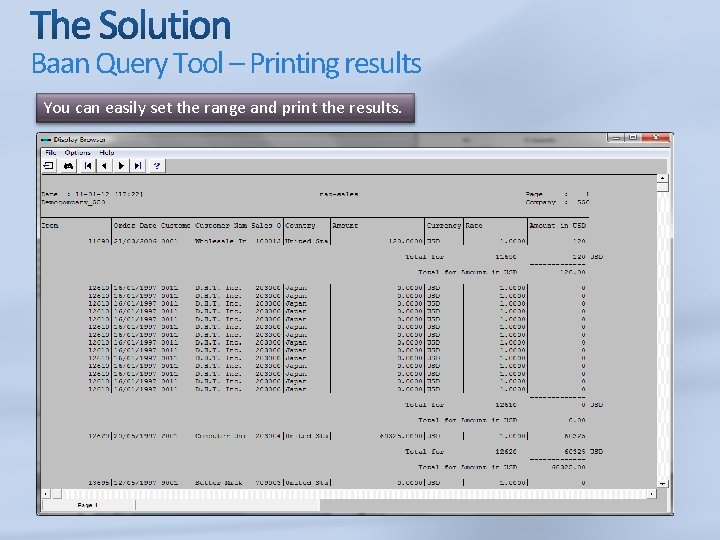Minimize the Display Browser window
The width and height of the screenshot is (720, 540).
click(616, 137)
